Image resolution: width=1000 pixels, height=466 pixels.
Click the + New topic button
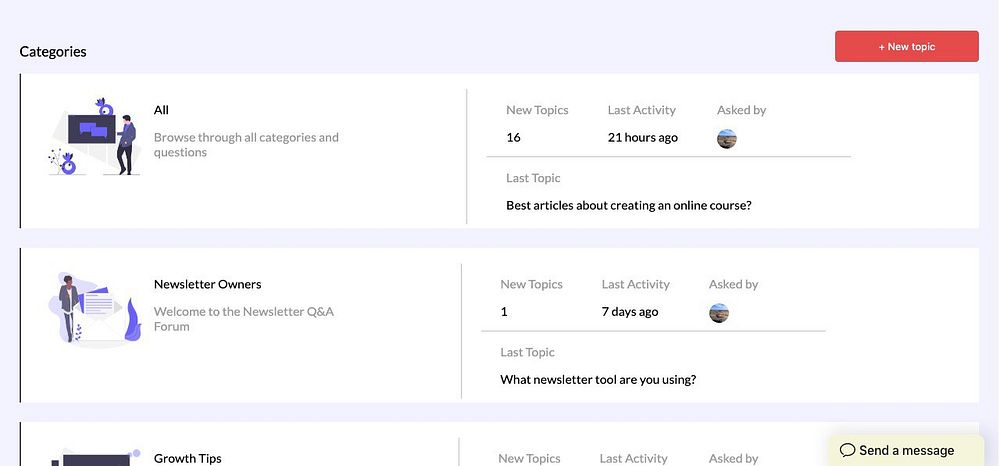906,47
